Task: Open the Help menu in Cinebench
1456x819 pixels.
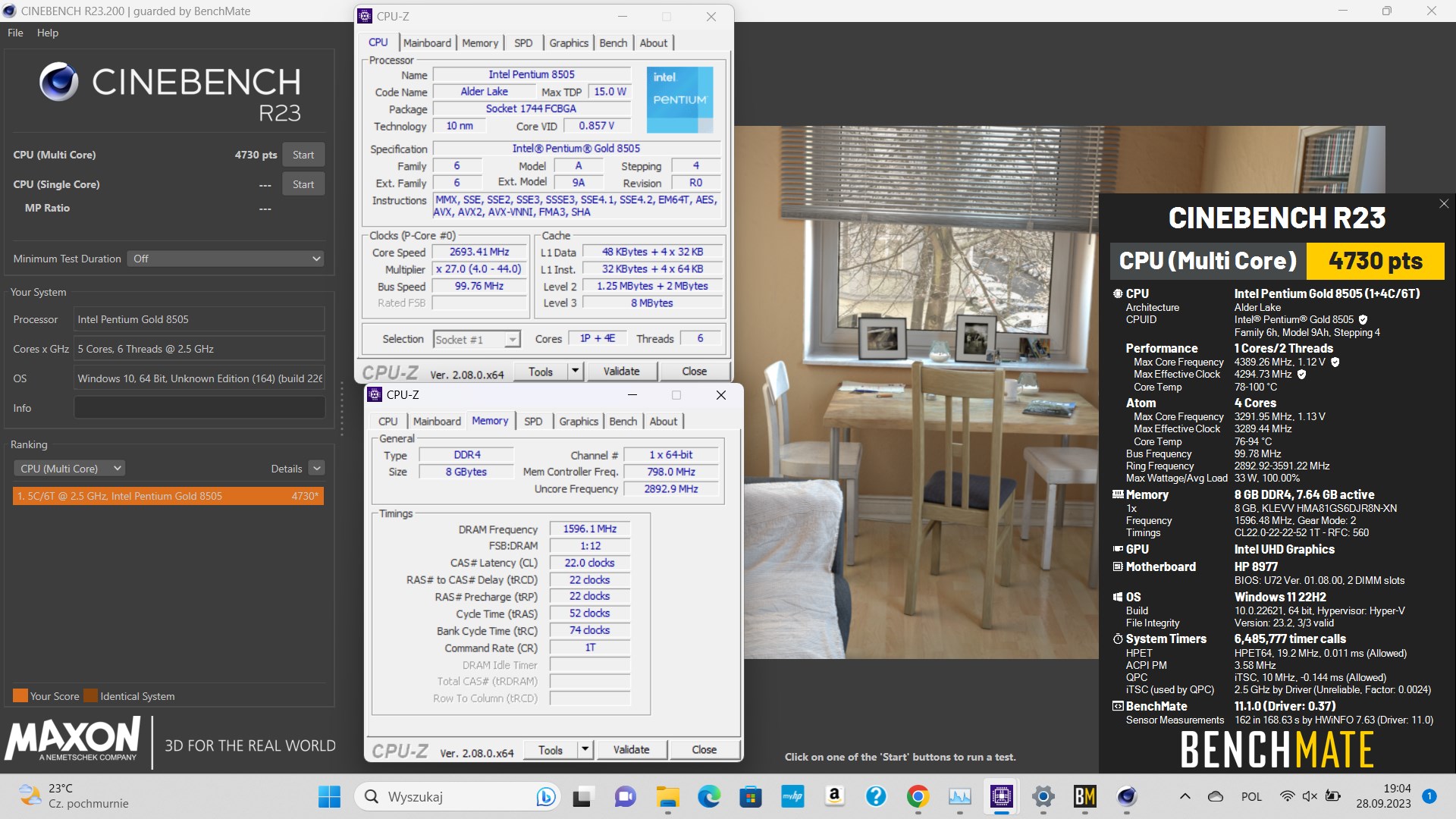Action: [47, 33]
